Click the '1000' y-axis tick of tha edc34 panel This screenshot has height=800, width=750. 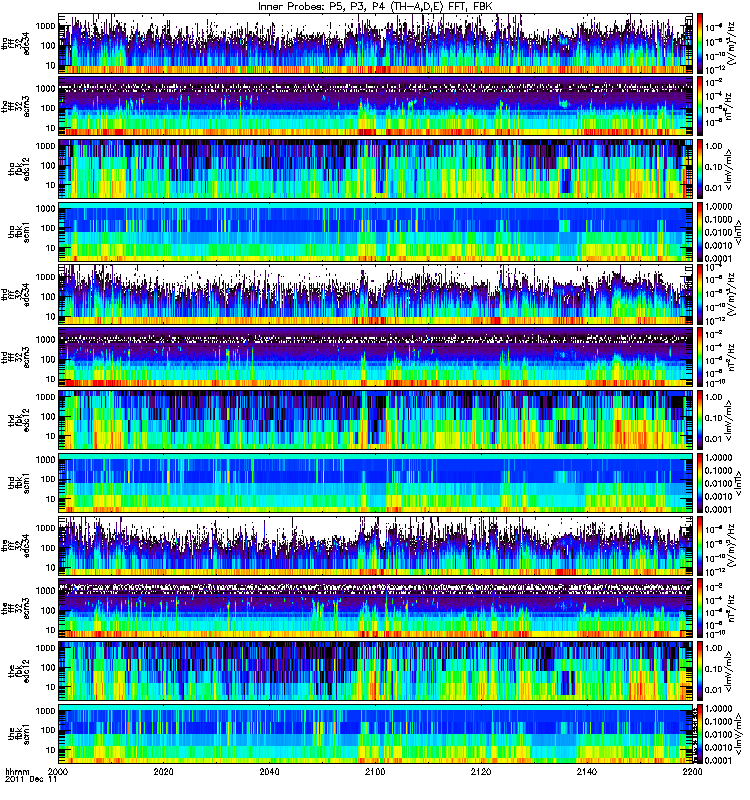pyautogui.click(x=45, y=26)
